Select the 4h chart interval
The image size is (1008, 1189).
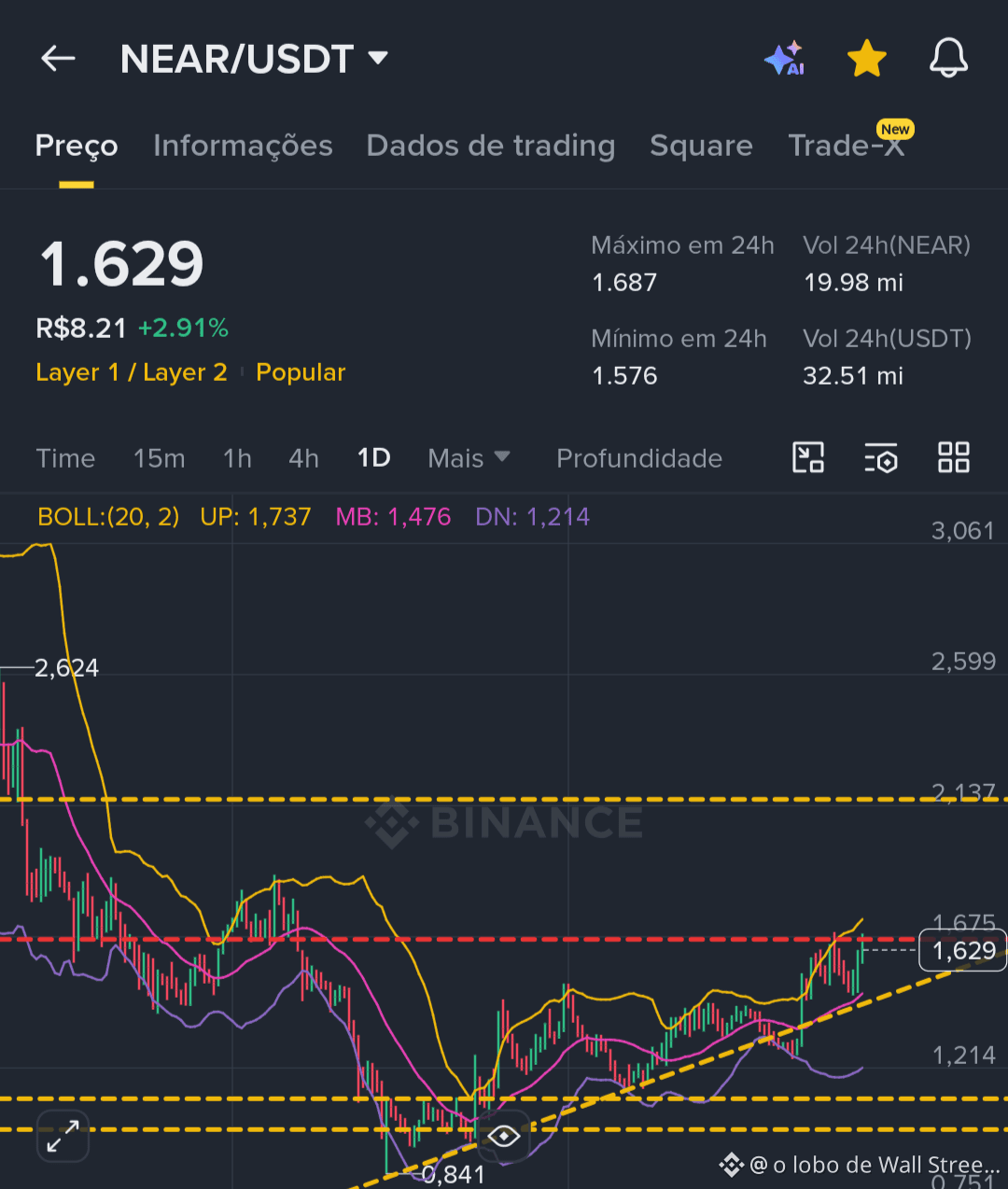point(303,458)
